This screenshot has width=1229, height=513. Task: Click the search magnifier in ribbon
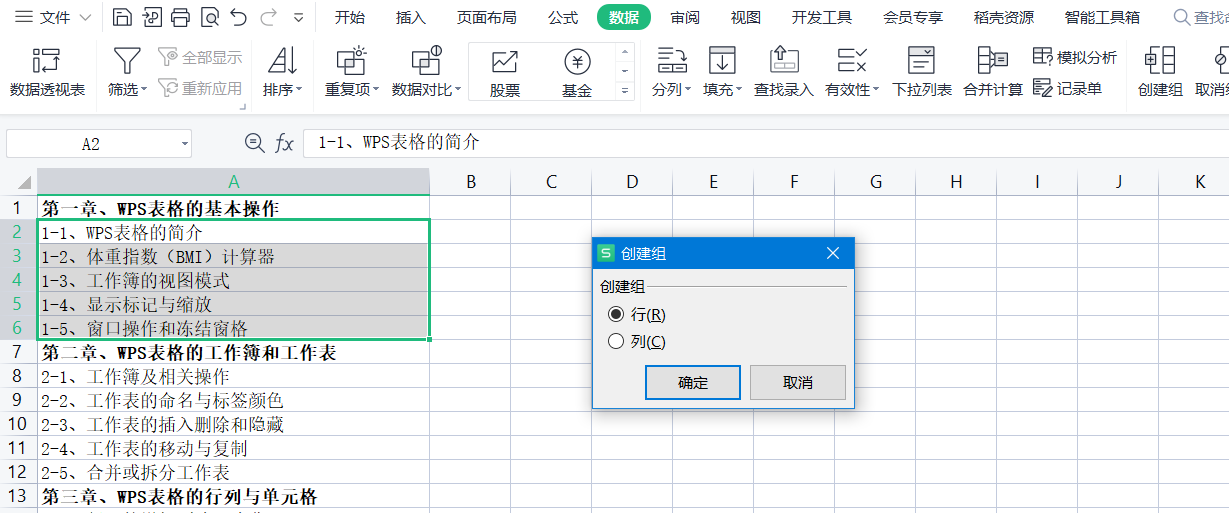1182,17
